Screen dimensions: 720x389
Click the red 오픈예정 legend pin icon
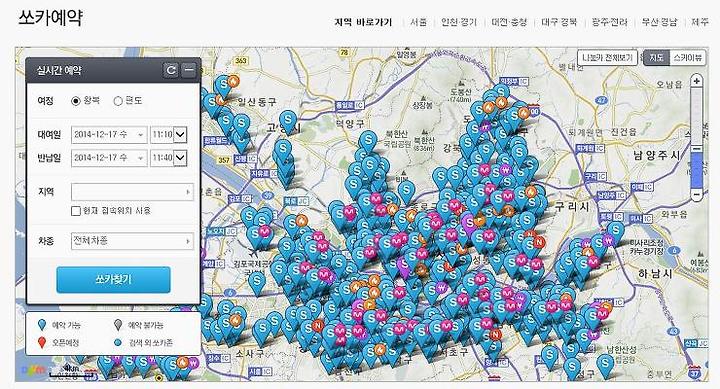pos(42,342)
